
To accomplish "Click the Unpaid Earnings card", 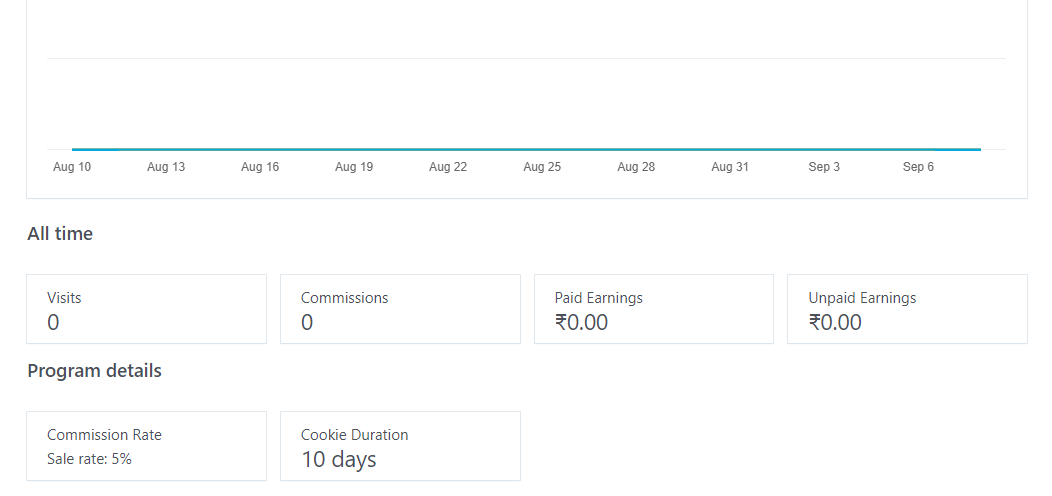I will click(x=907, y=309).
